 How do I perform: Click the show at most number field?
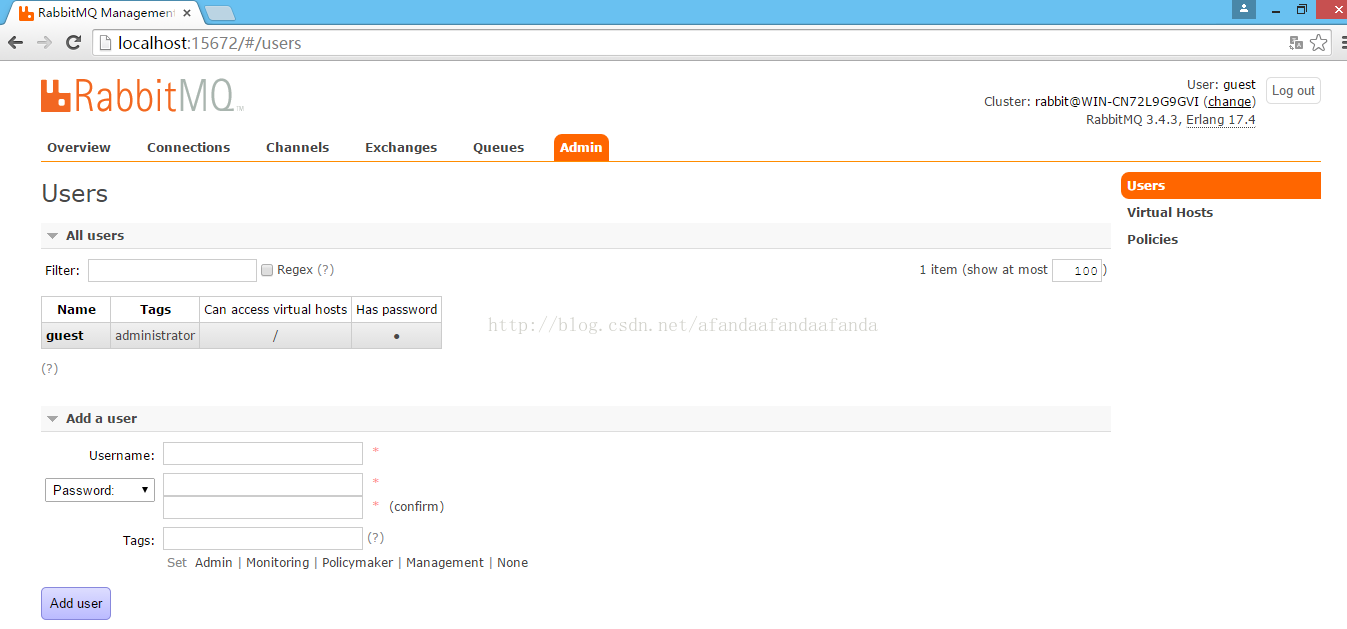tap(1077, 270)
